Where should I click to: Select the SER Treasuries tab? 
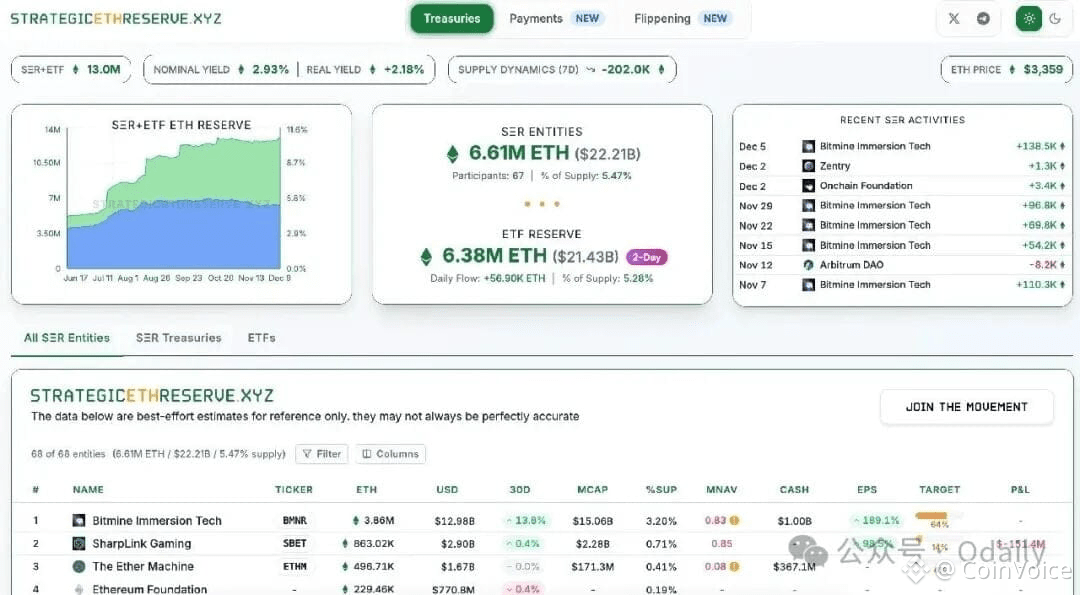coord(178,337)
